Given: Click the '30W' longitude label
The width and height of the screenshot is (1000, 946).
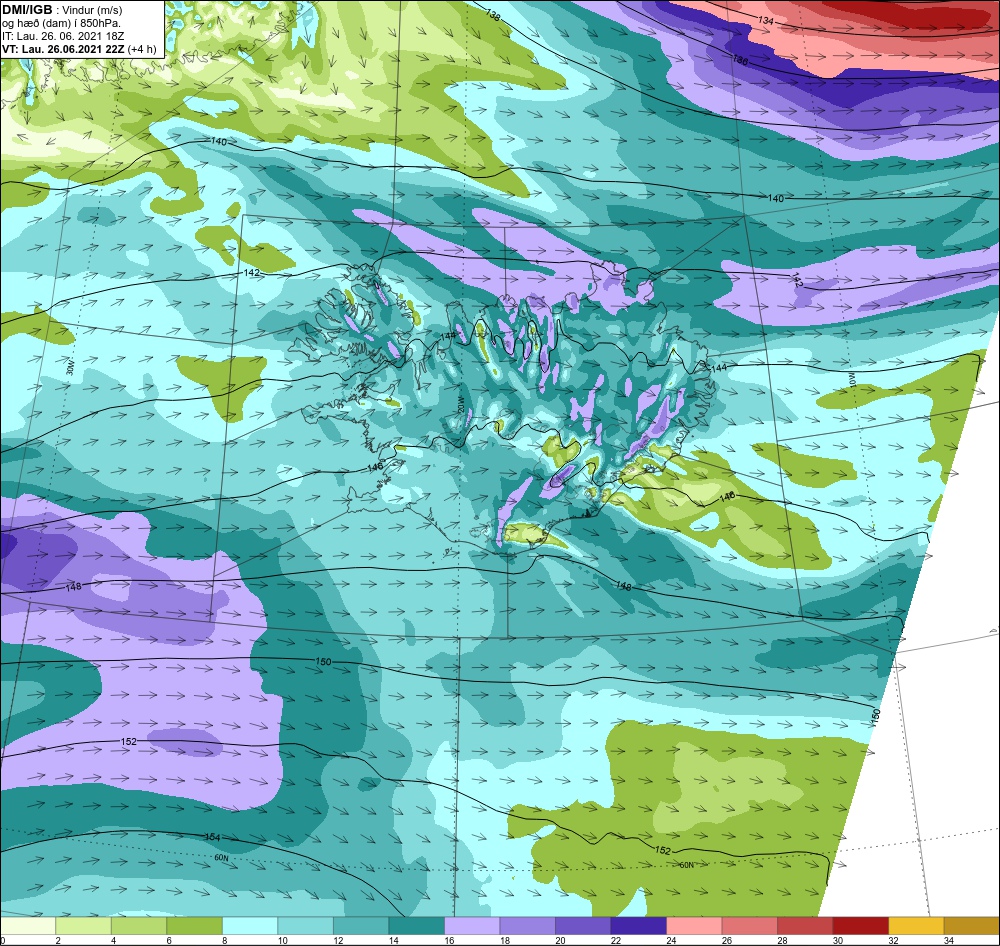Looking at the screenshot, I should (x=70, y=369).
